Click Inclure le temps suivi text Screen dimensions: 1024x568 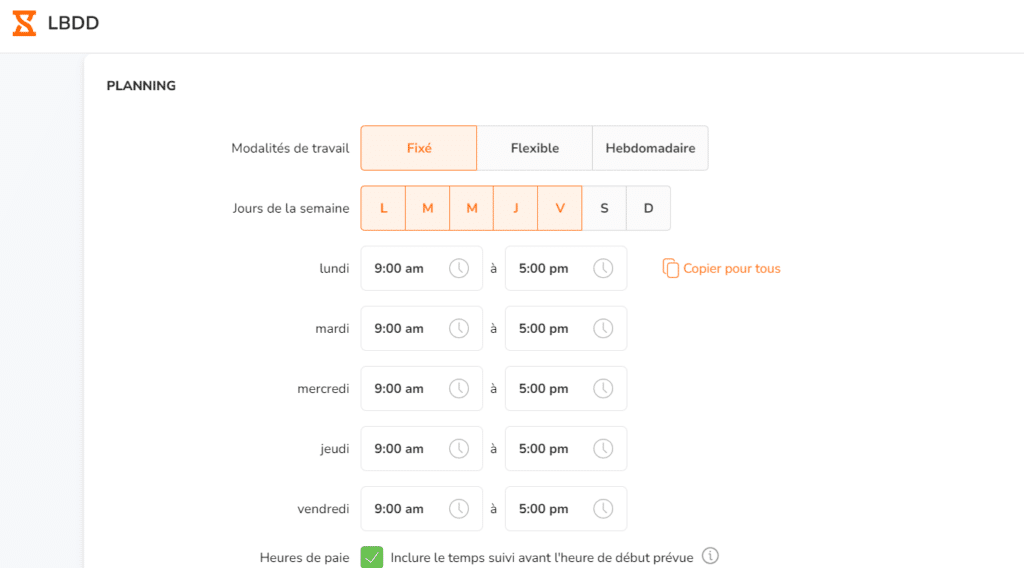[541, 558]
